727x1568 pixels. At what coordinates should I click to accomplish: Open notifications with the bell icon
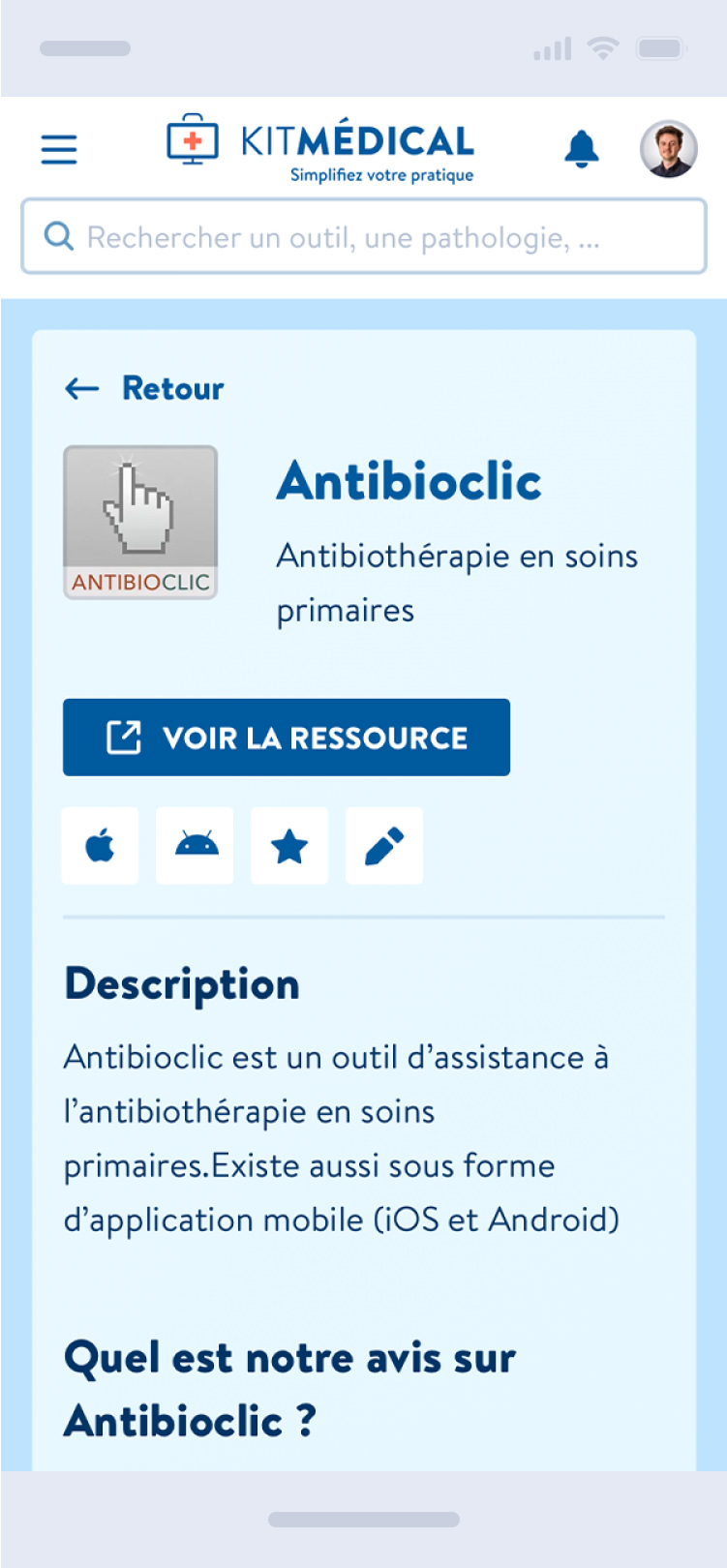click(582, 149)
